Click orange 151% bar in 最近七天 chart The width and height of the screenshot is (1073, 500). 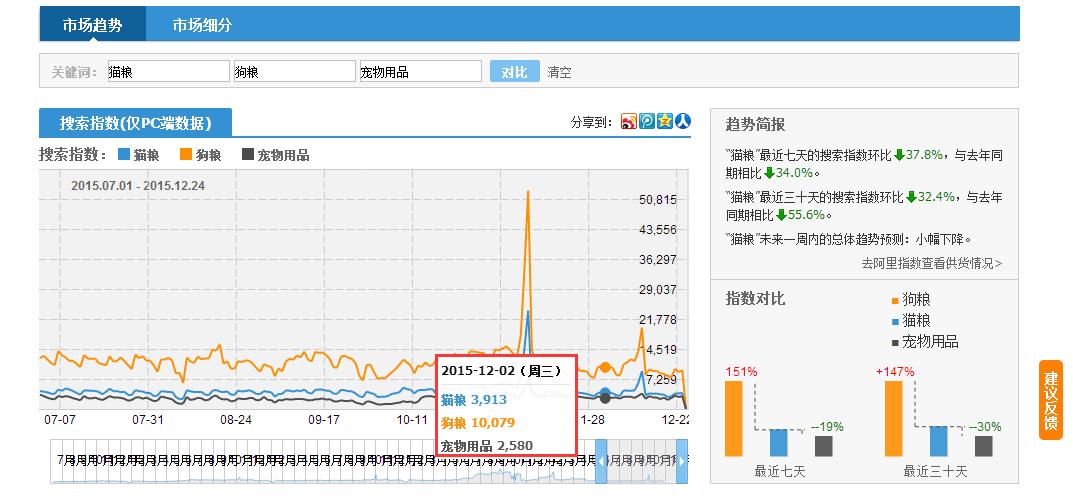(x=734, y=419)
